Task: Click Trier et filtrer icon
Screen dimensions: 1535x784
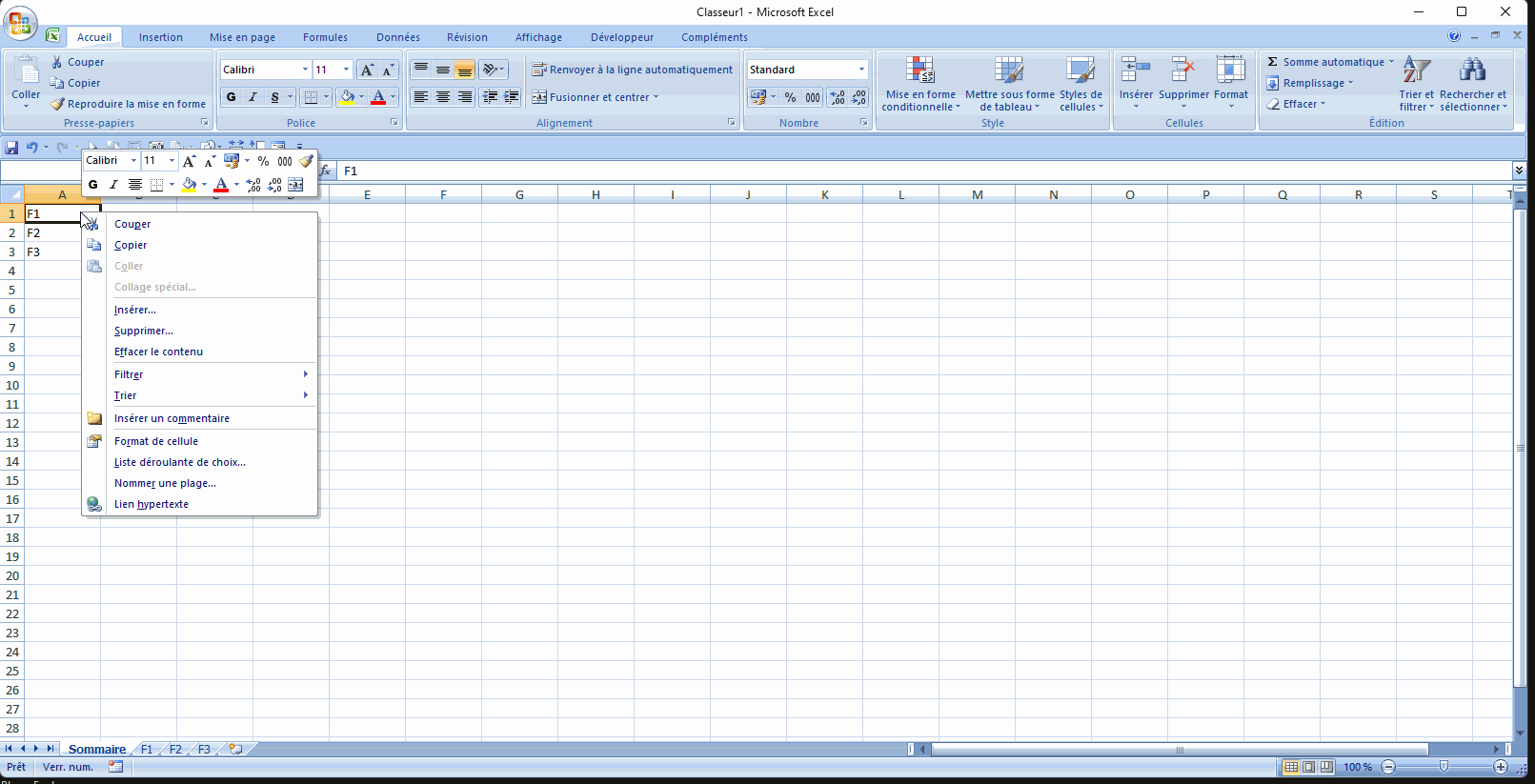Action: coord(1416,71)
